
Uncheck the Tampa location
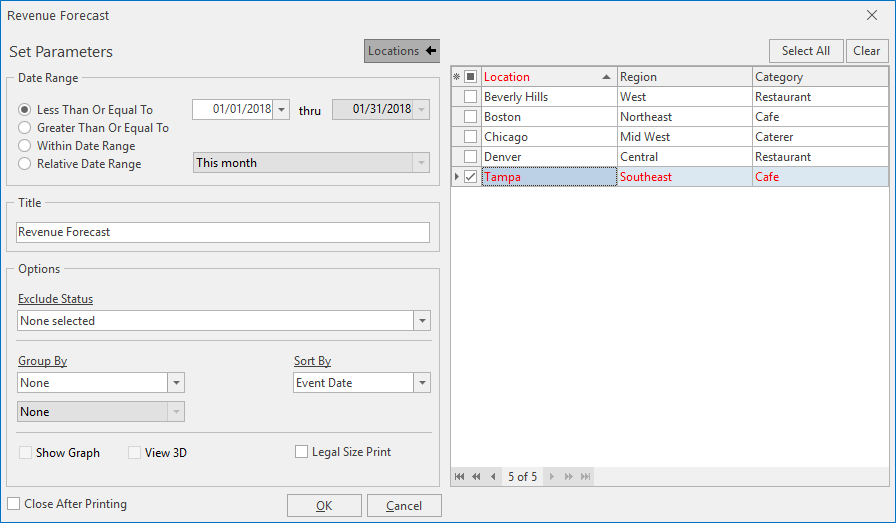click(470, 177)
